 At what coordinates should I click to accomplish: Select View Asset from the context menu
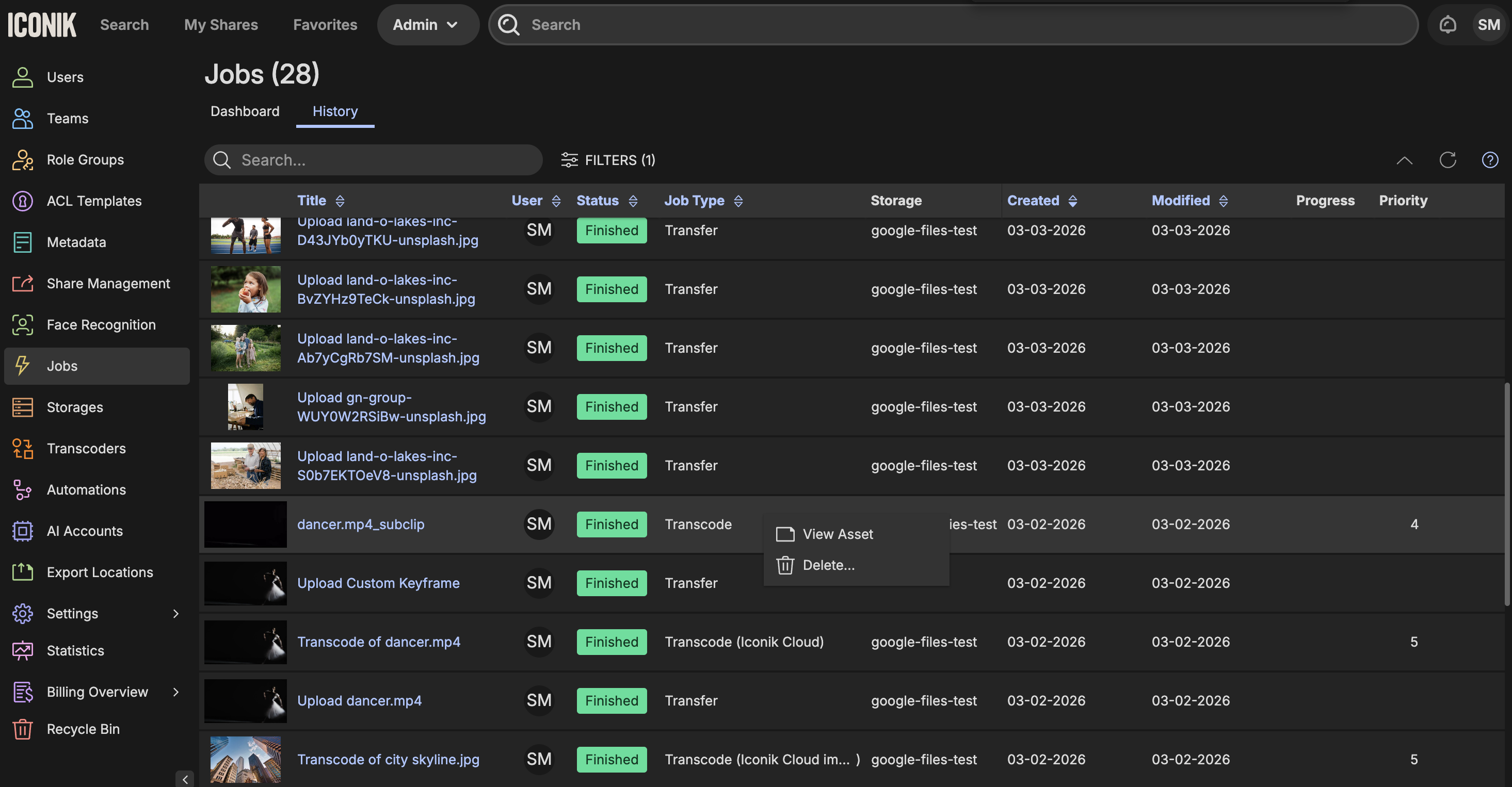click(x=837, y=534)
